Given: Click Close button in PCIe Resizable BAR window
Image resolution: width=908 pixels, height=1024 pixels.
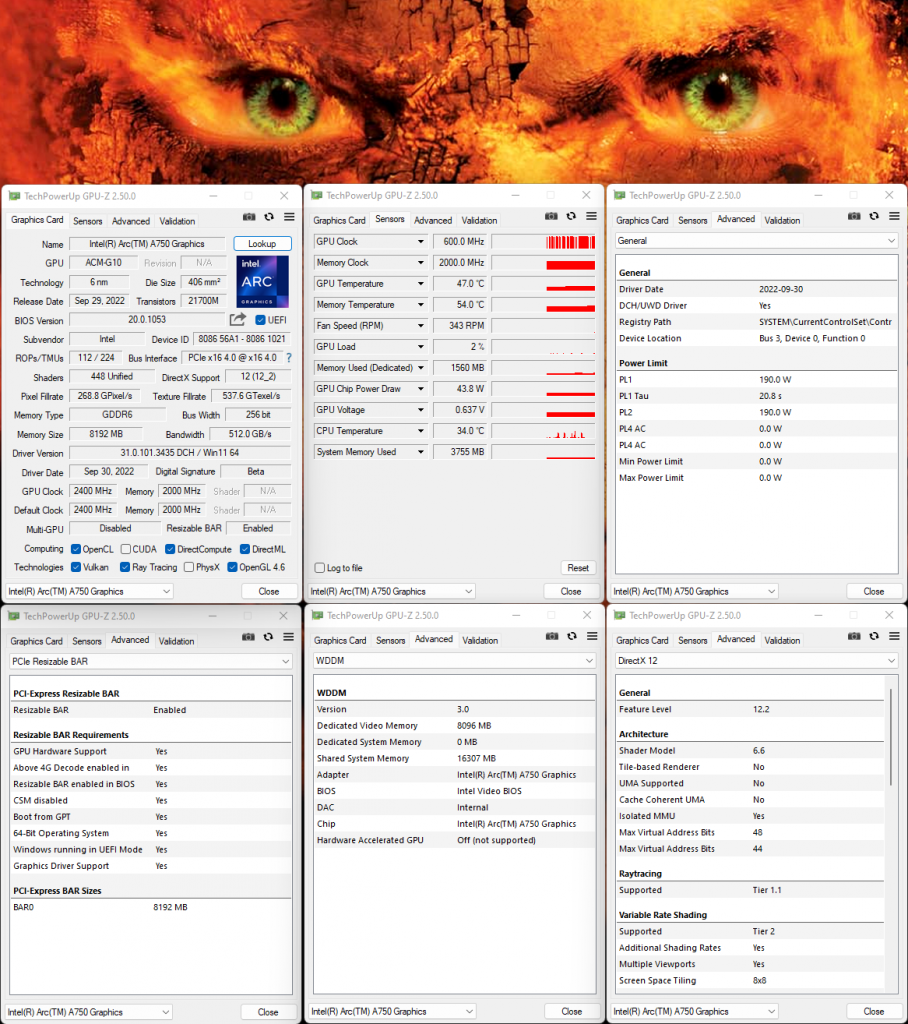Looking at the screenshot, I should pos(268,1012).
